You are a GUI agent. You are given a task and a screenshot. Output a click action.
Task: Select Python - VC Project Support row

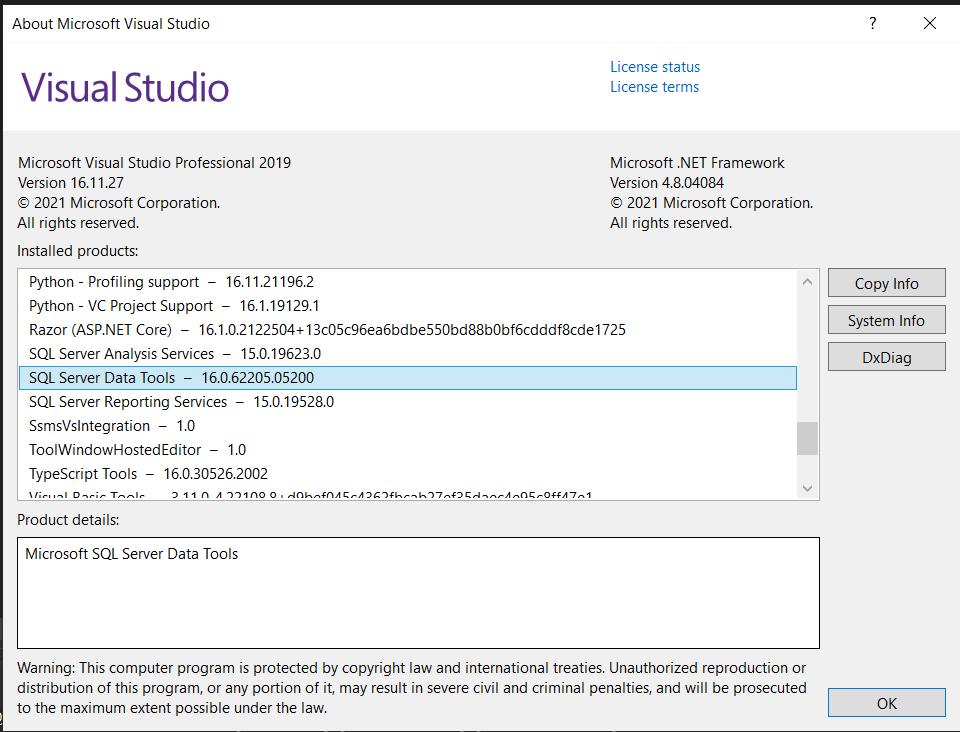[x=408, y=305]
